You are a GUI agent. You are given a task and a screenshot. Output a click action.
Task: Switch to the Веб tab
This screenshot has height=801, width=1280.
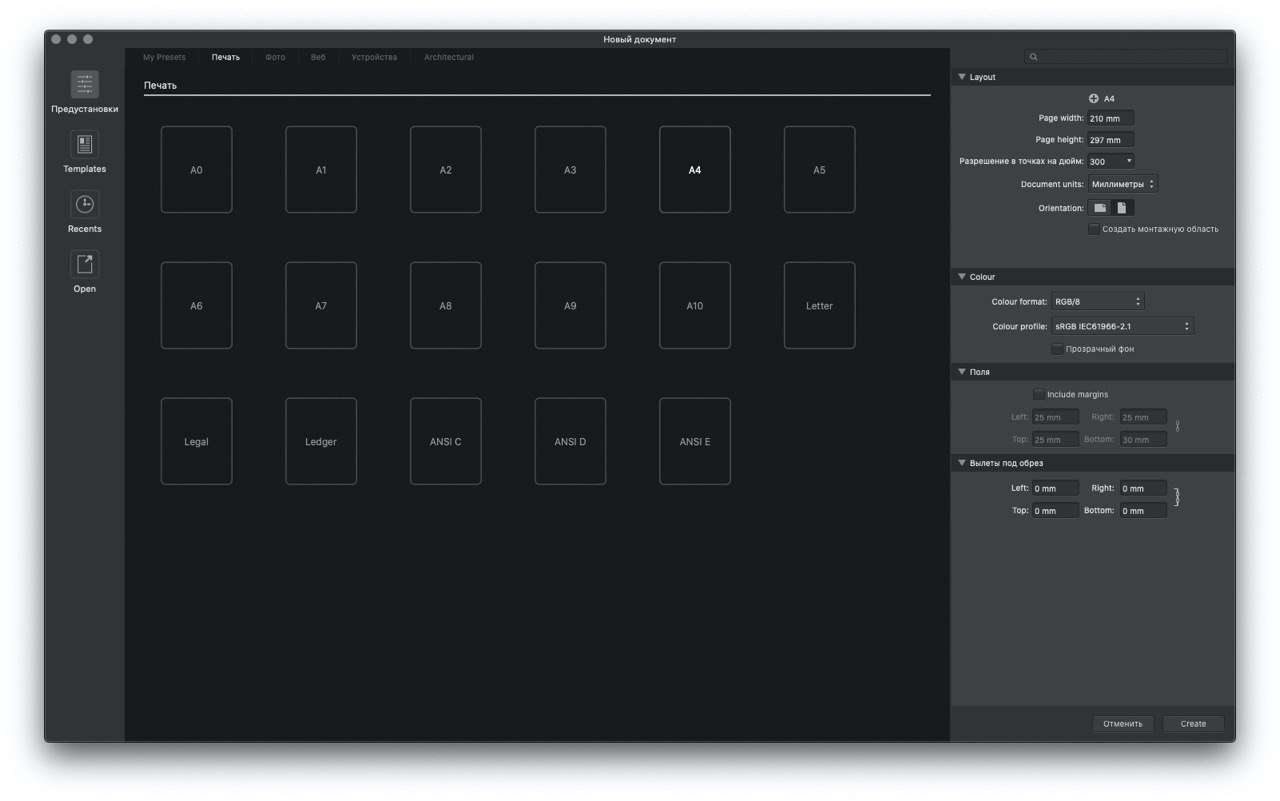coord(318,57)
